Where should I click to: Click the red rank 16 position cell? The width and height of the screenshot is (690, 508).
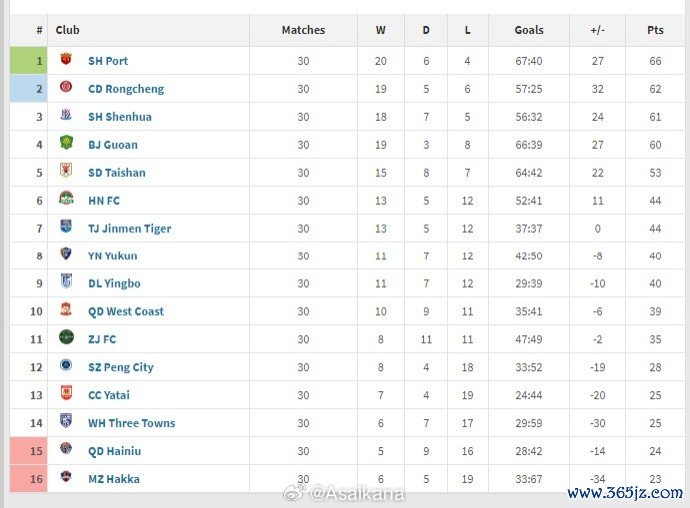point(28,478)
